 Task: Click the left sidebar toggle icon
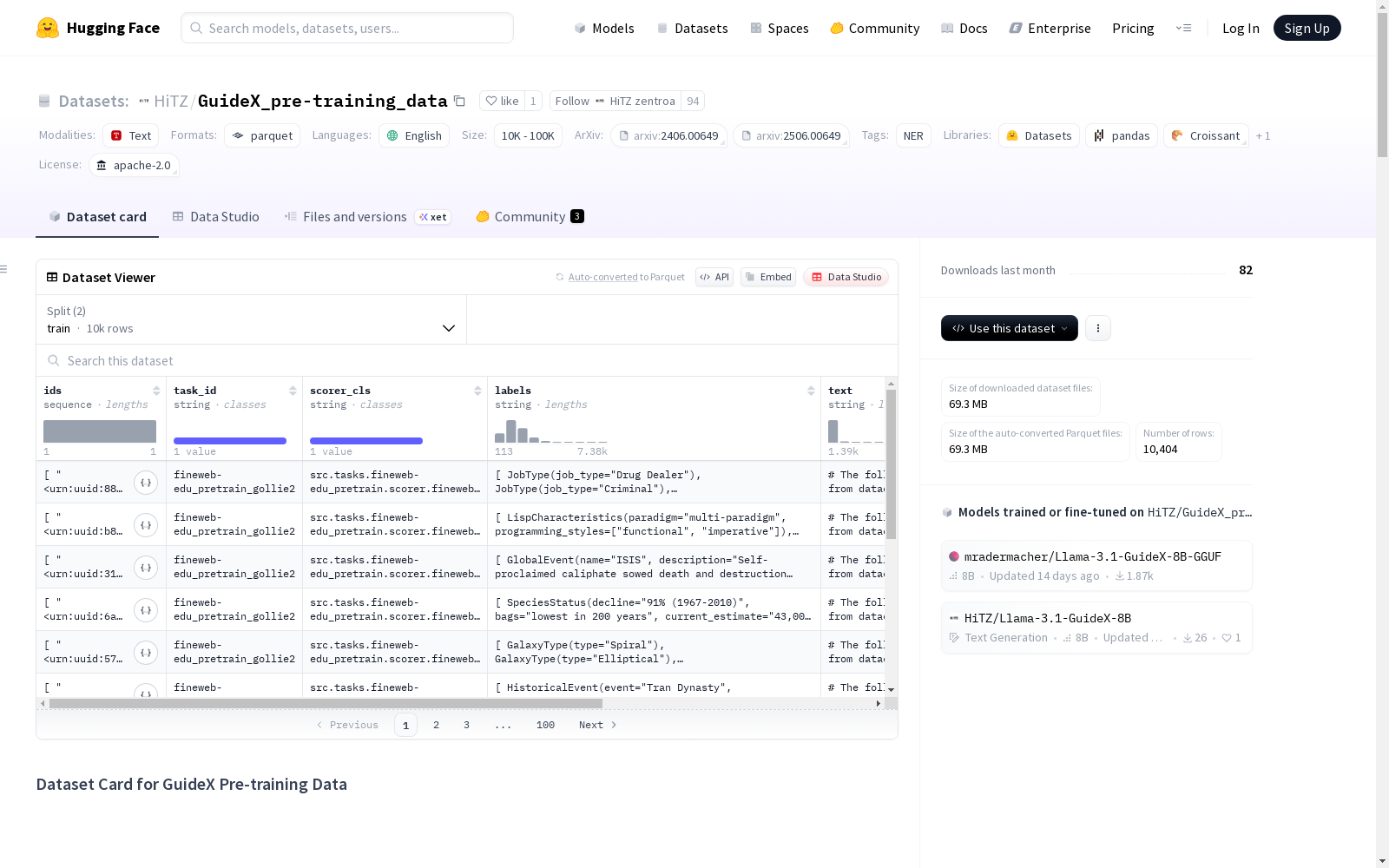[x=4, y=269]
